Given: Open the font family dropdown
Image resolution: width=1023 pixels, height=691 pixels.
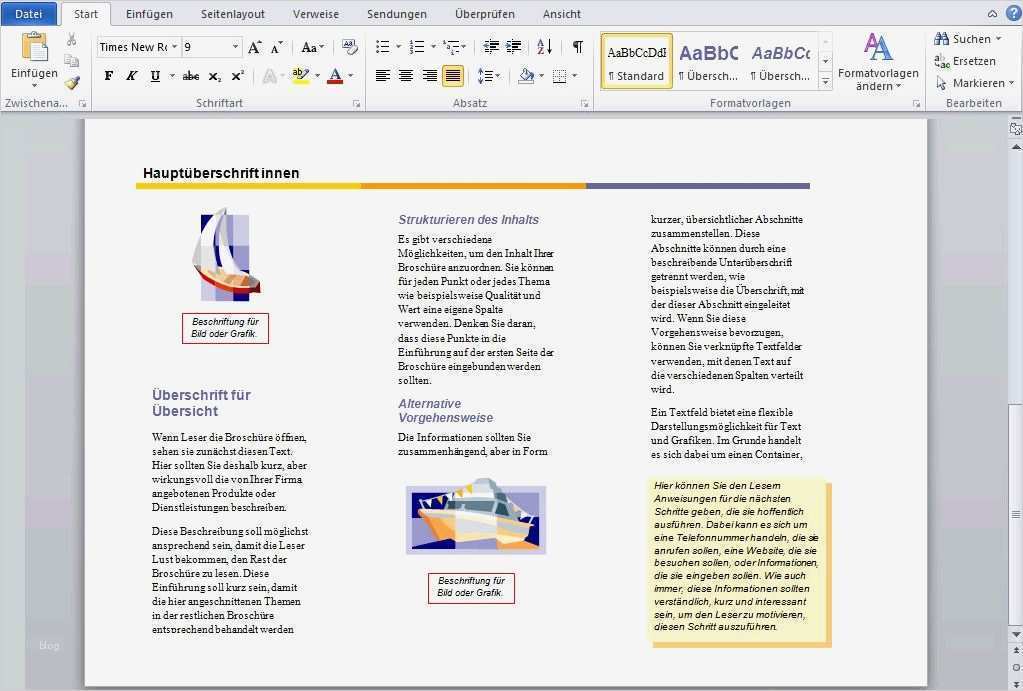Looking at the screenshot, I should coord(175,47).
